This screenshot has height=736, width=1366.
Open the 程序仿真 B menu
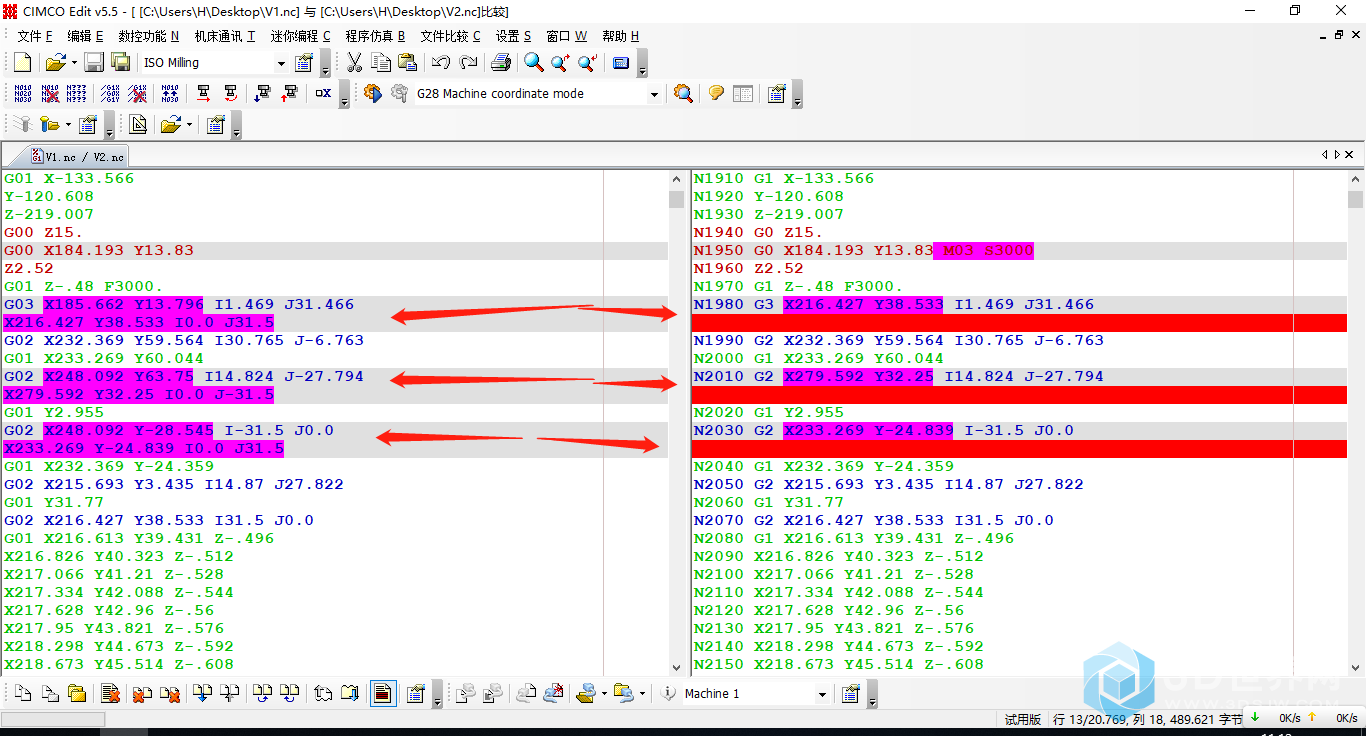[375, 35]
